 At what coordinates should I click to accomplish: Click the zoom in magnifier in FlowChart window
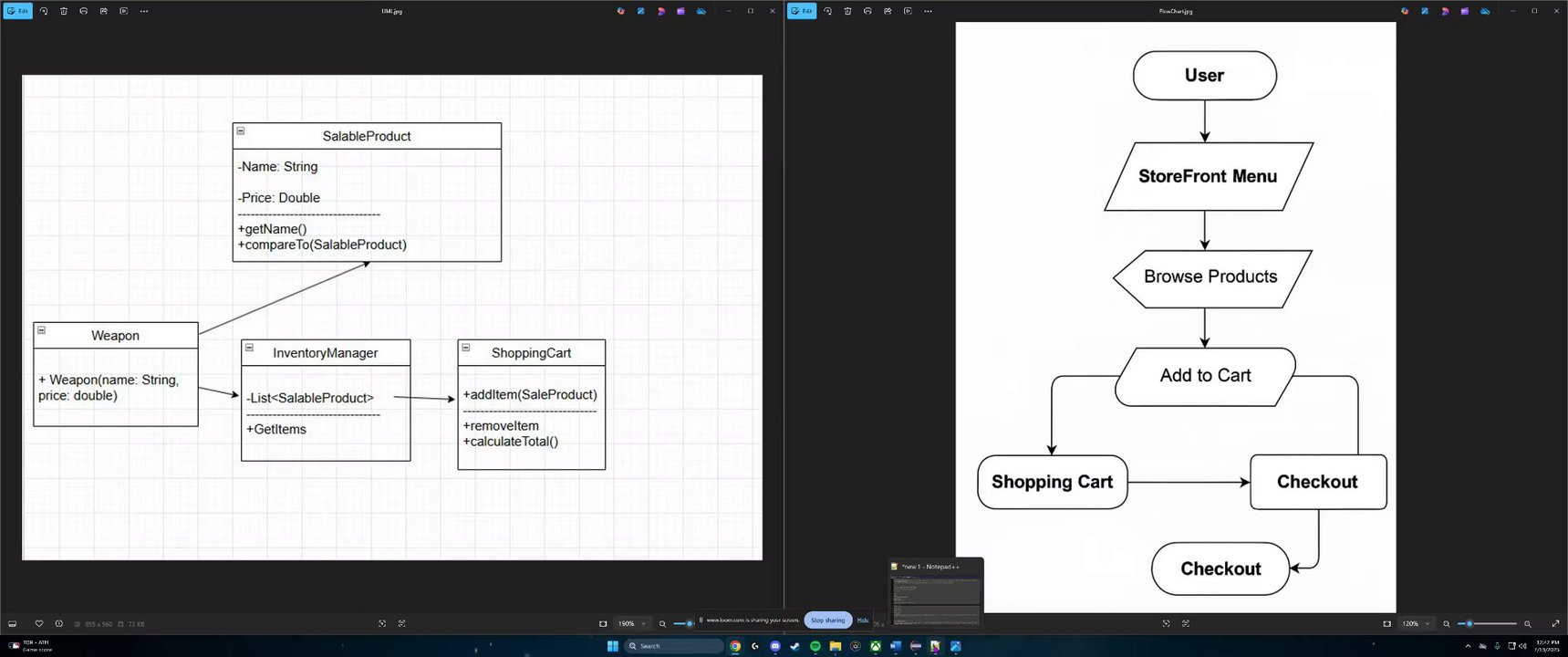coord(1527,624)
